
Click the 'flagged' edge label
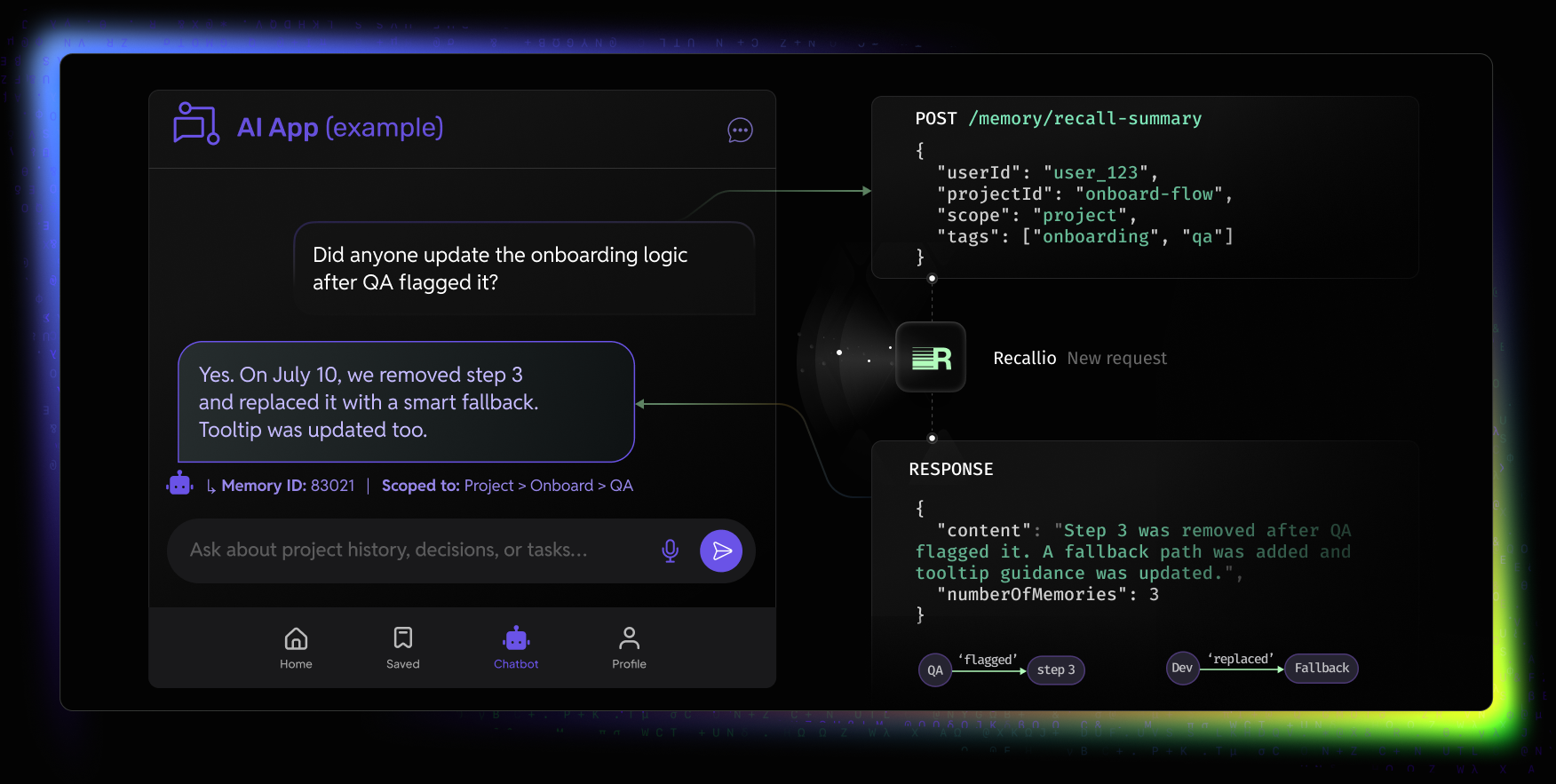point(988,660)
